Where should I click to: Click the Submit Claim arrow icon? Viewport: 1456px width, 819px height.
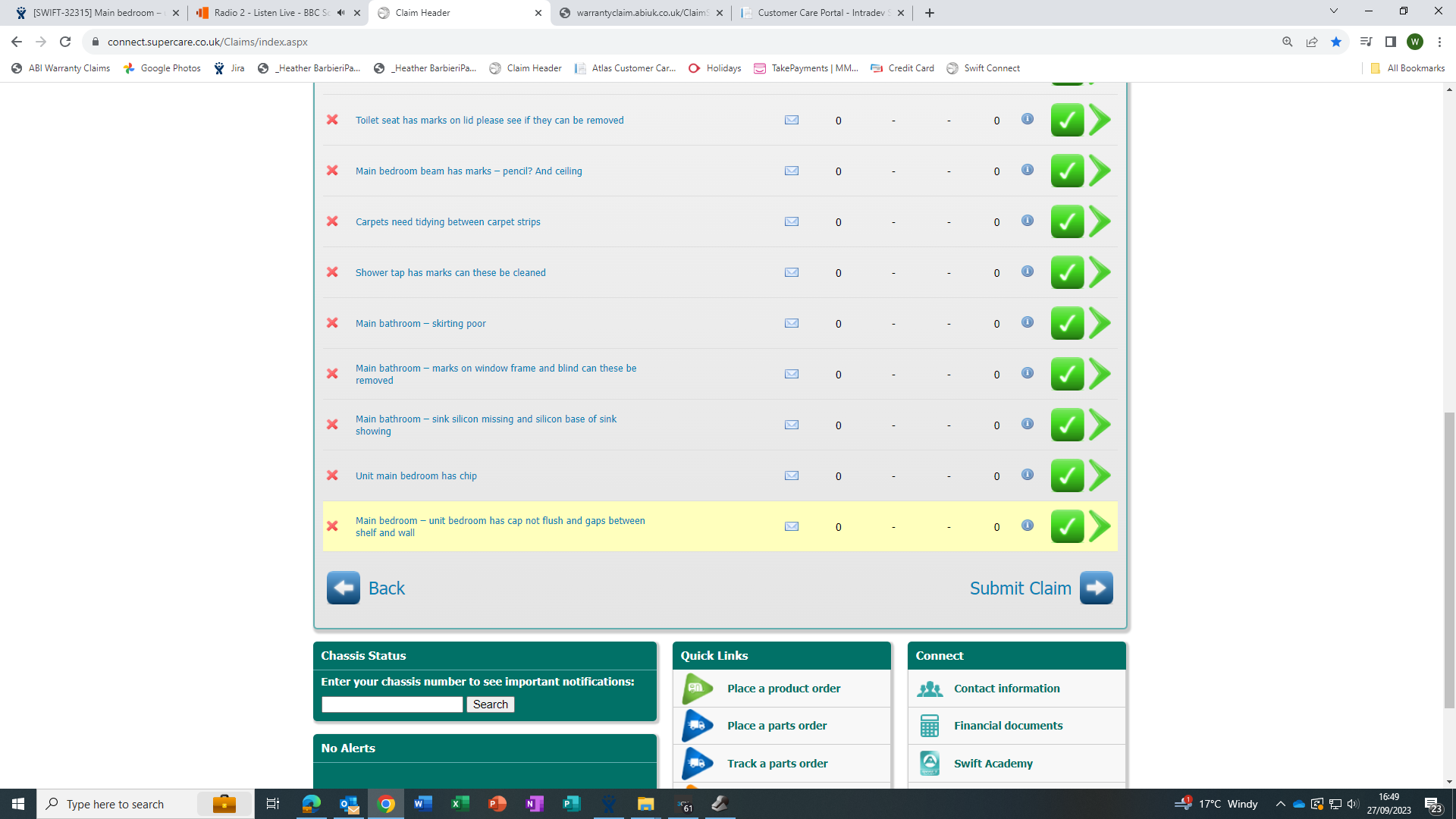[1096, 588]
